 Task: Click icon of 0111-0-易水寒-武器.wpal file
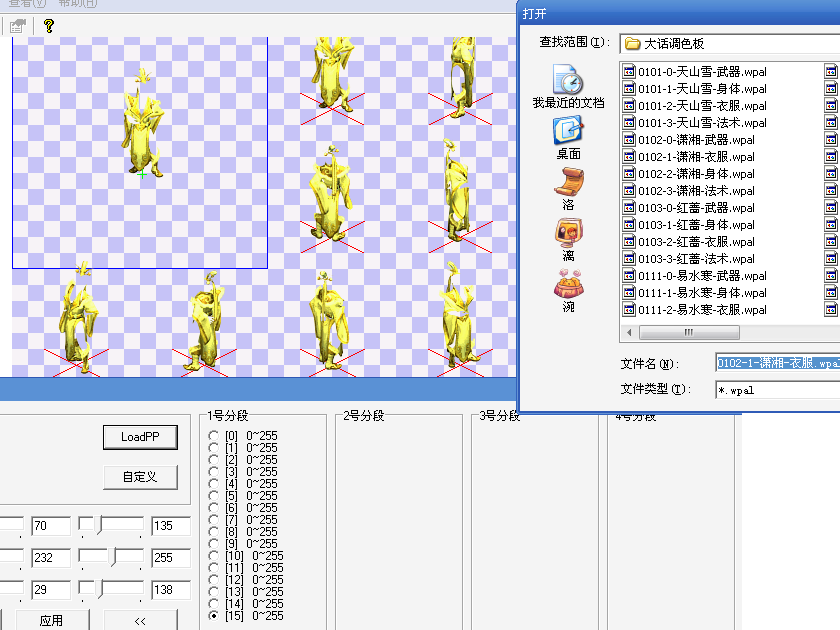629,276
